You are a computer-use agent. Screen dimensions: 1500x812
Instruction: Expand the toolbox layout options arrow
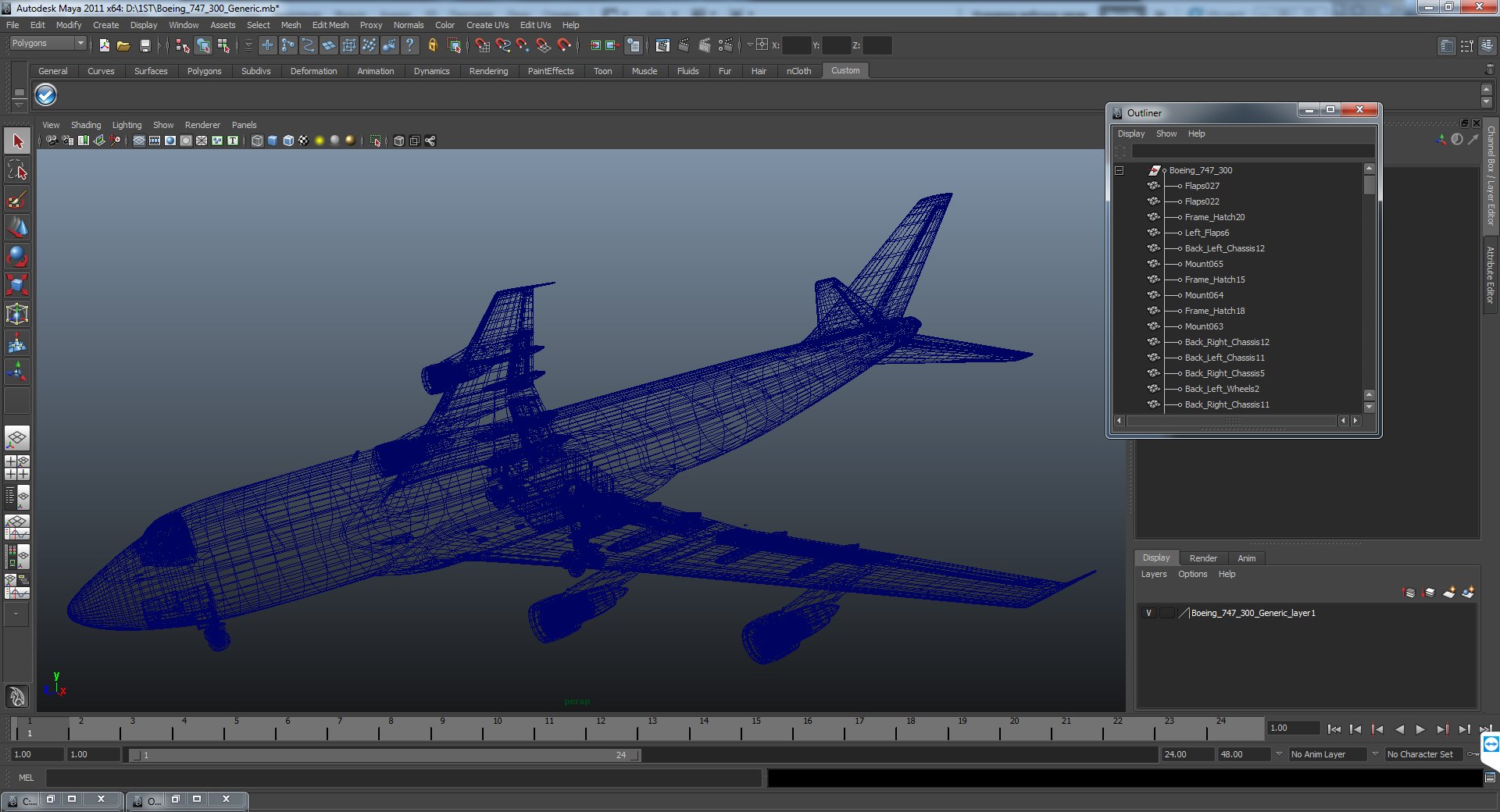click(17, 614)
